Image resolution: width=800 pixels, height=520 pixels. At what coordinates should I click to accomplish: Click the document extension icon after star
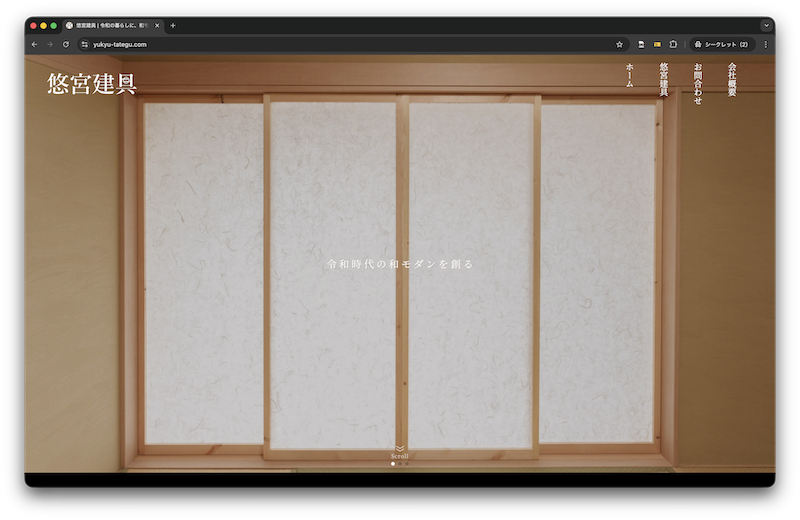[x=641, y=44]
